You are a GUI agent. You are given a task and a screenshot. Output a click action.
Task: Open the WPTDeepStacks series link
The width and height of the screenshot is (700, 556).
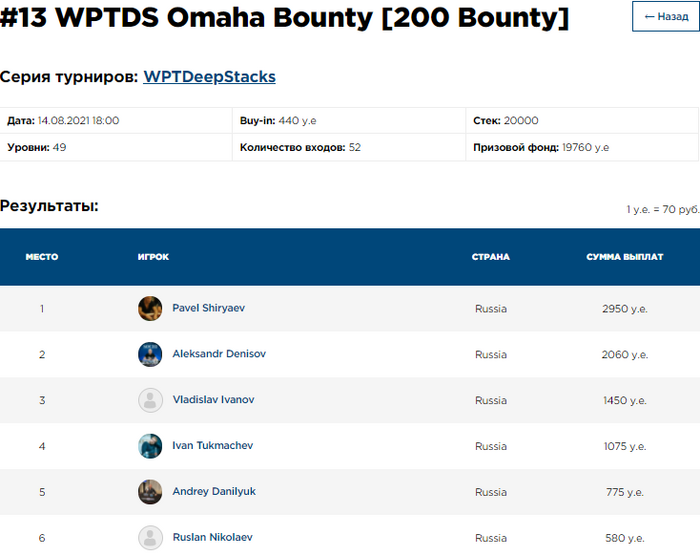(209, 76)
